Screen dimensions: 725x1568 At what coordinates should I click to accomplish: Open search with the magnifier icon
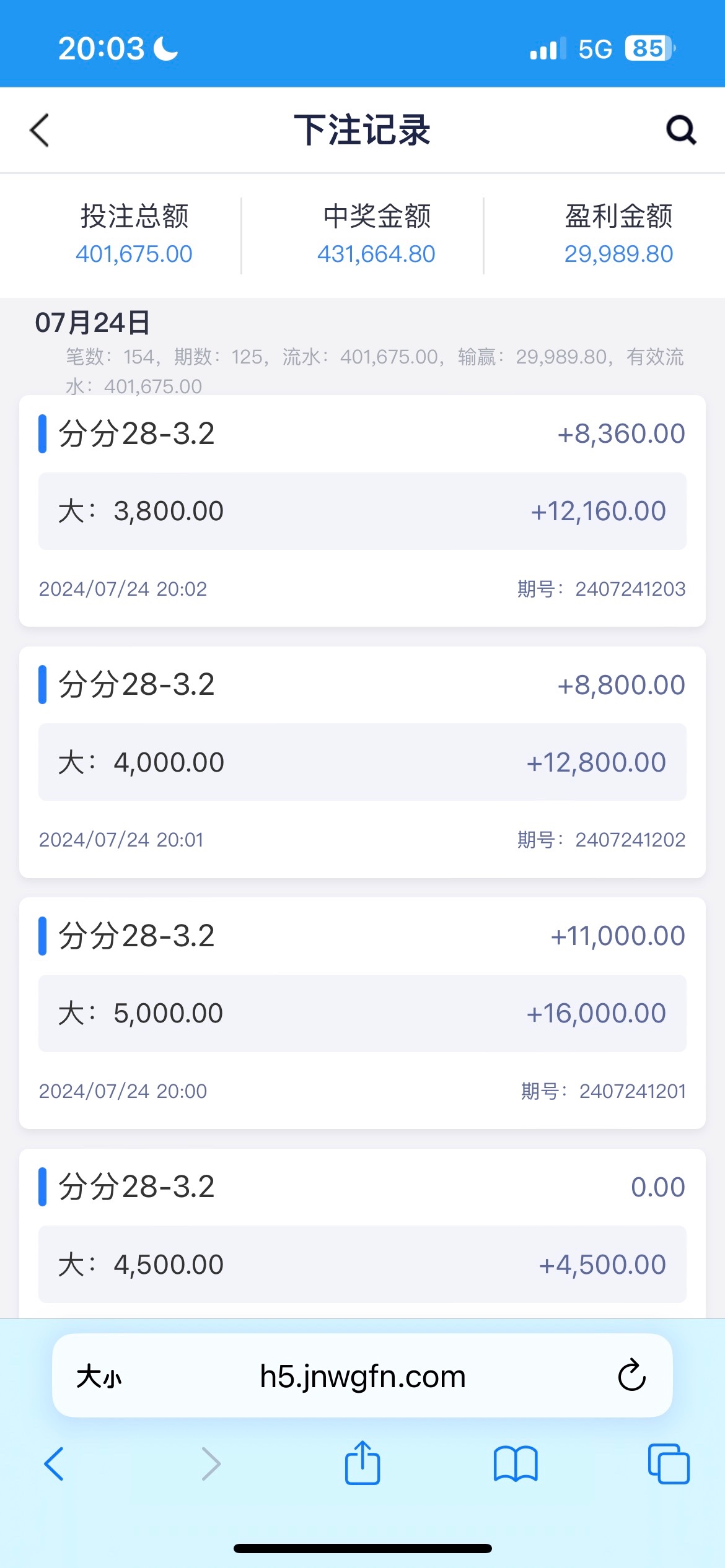tap(680, 130)
